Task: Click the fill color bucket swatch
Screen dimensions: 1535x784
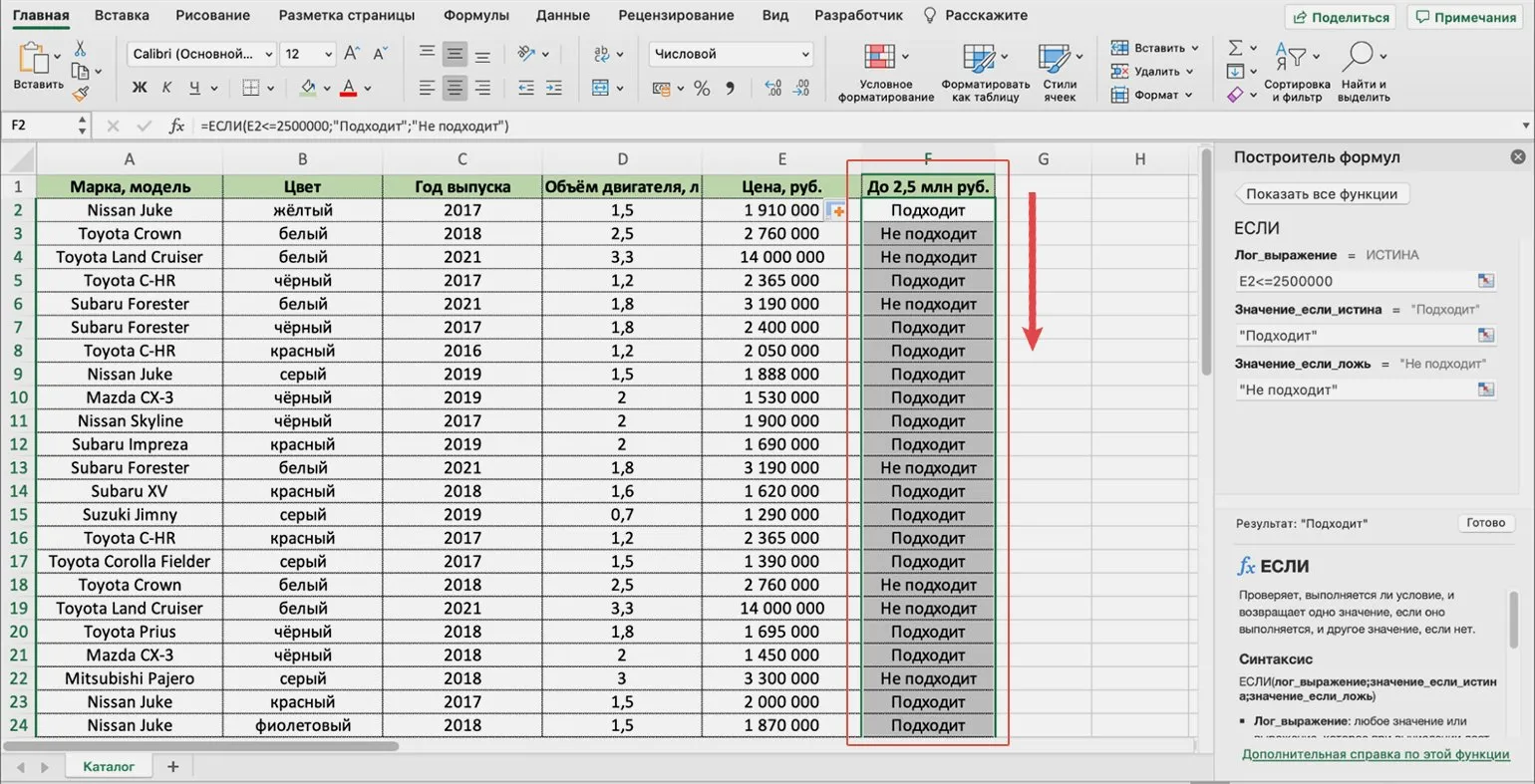Action: 309,89
